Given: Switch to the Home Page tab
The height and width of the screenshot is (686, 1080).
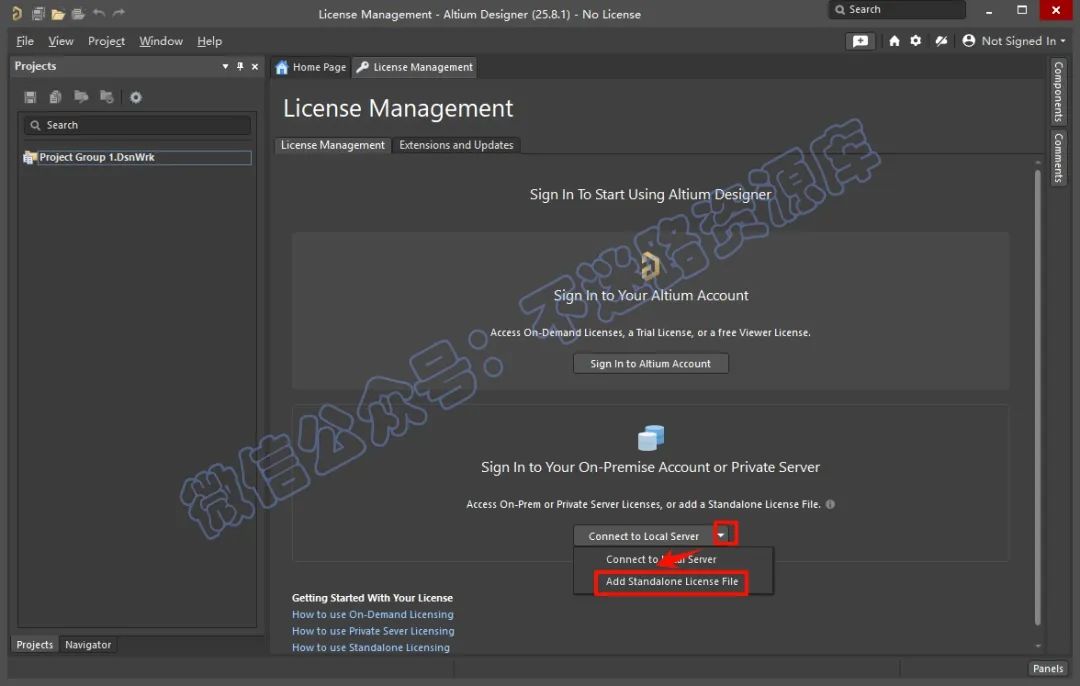Looking at the screenshot, I should pyautogui.click(x=311, y=67).
